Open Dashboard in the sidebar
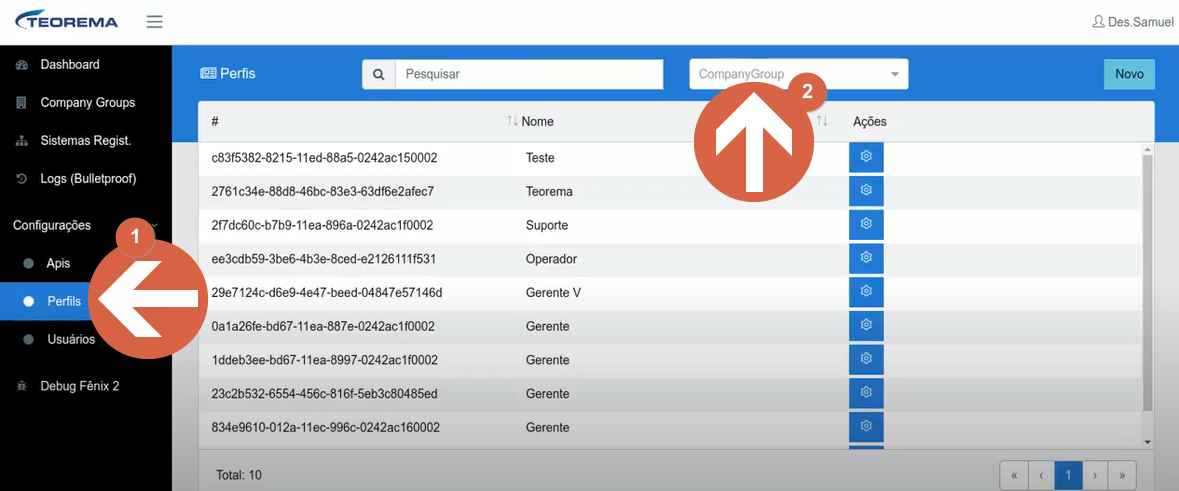This screenshot has height=491, width=1179. [69, 65]
